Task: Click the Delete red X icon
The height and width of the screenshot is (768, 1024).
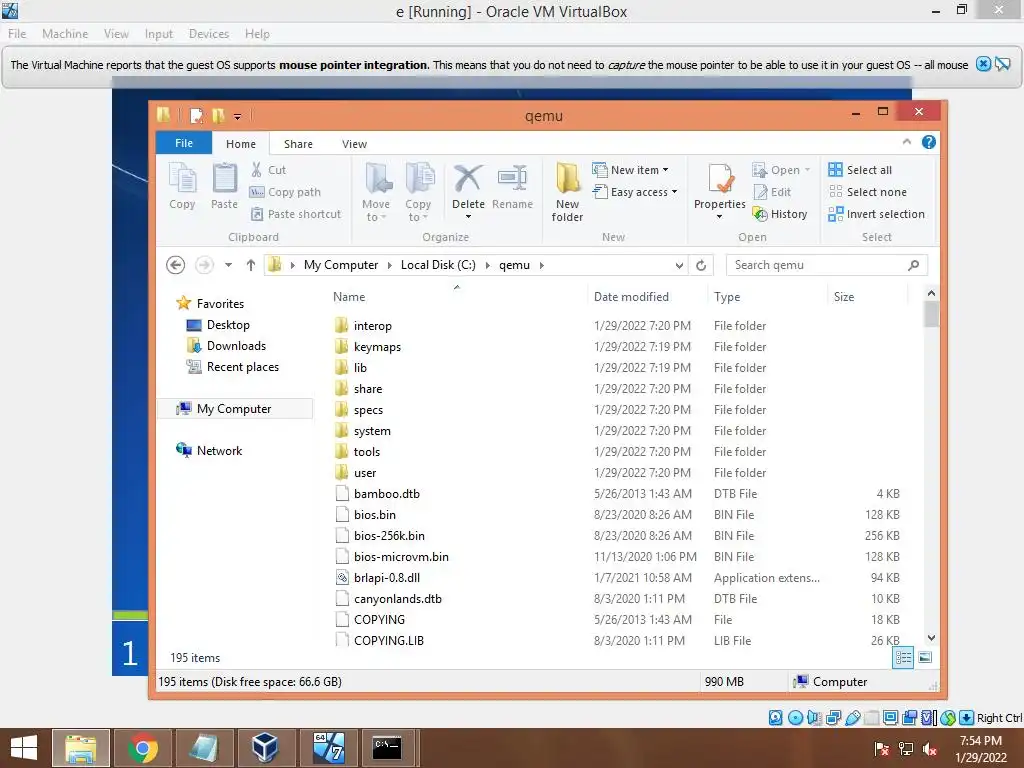Action: (468, 178)
